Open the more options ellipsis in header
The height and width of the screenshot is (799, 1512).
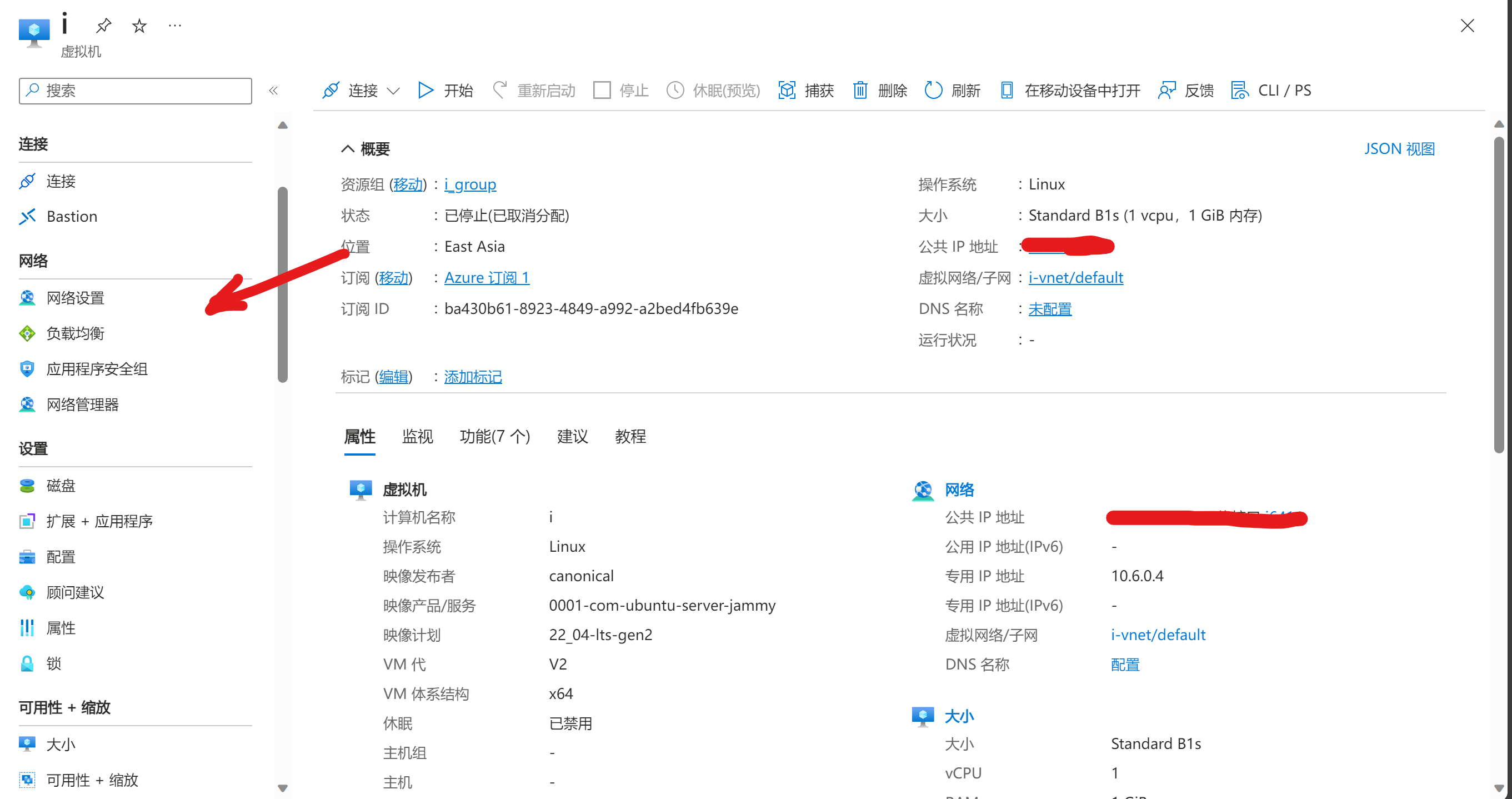175,25
